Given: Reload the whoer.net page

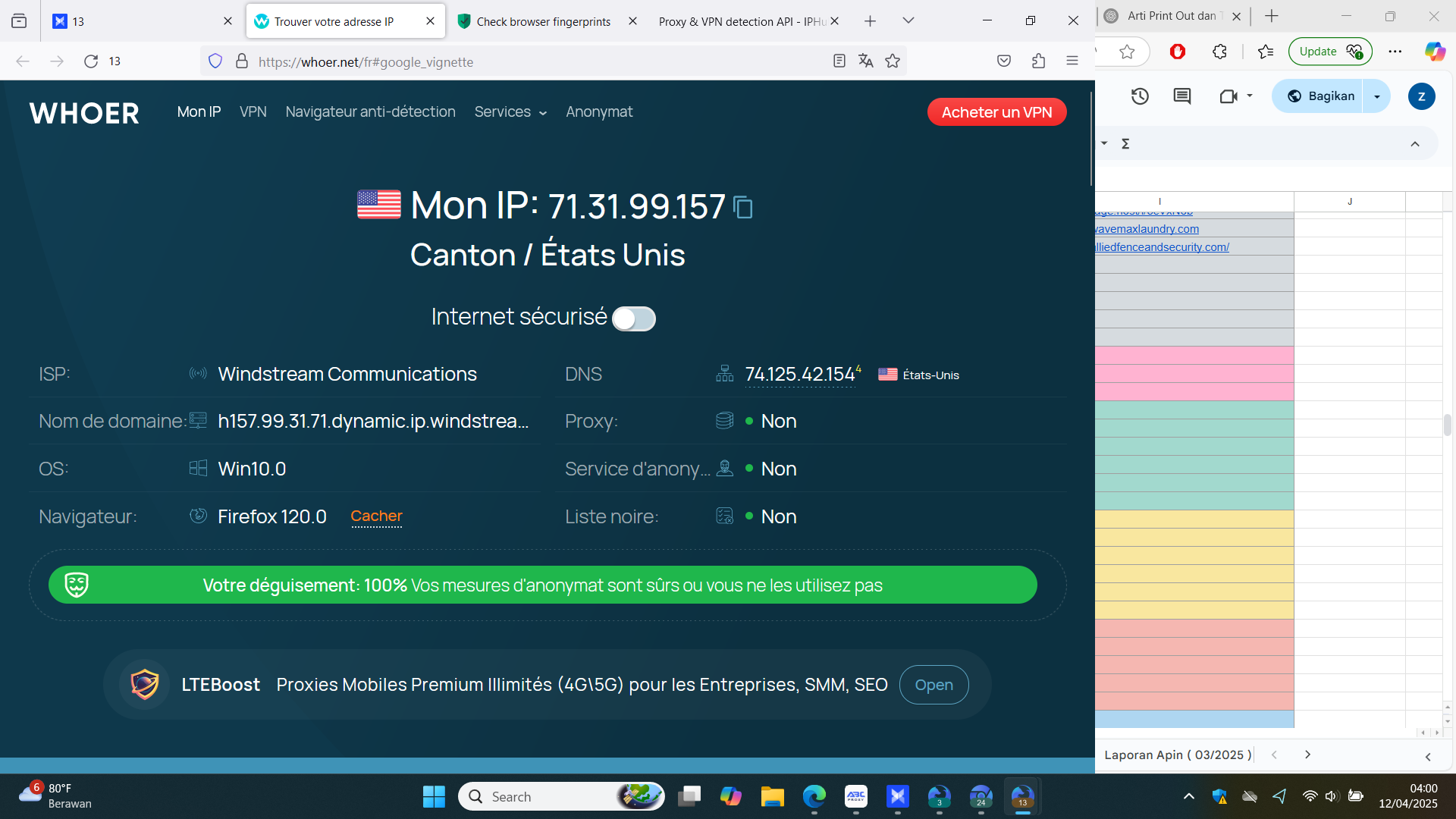Looking at the screenshot, I should tap(91, 61).
